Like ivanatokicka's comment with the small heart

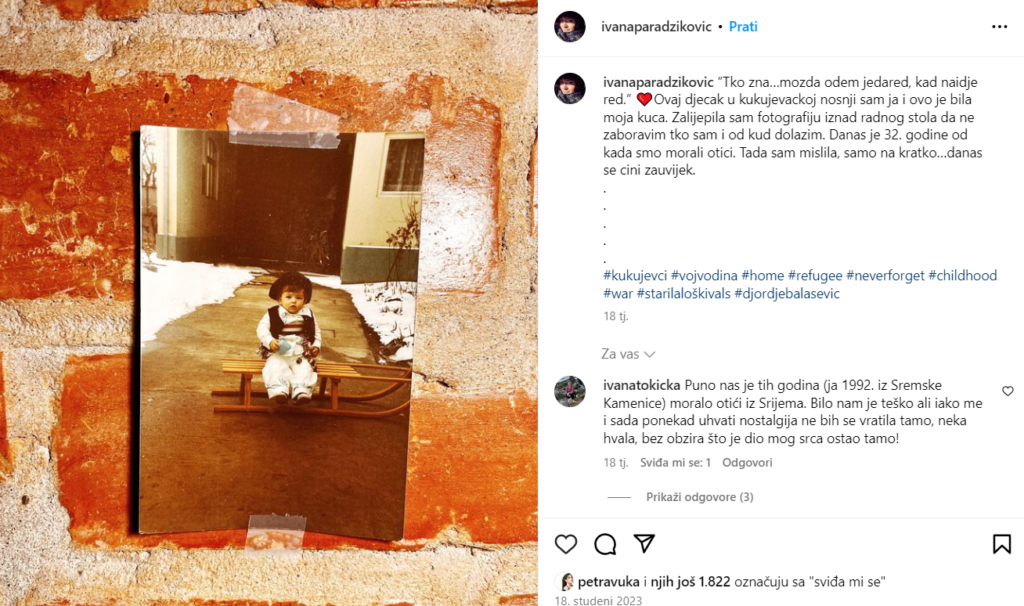pyautogui.click(x=1008, y=391)
